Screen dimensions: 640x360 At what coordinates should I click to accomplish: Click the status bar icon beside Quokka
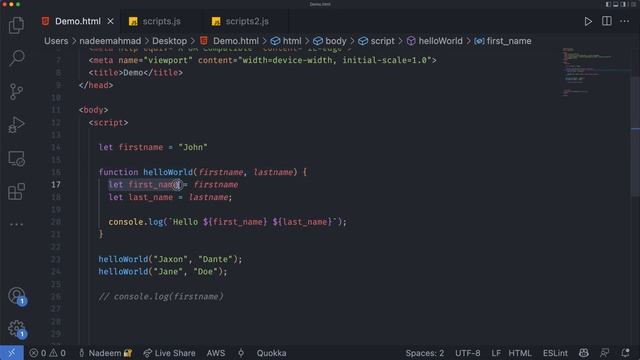(241, 353)
